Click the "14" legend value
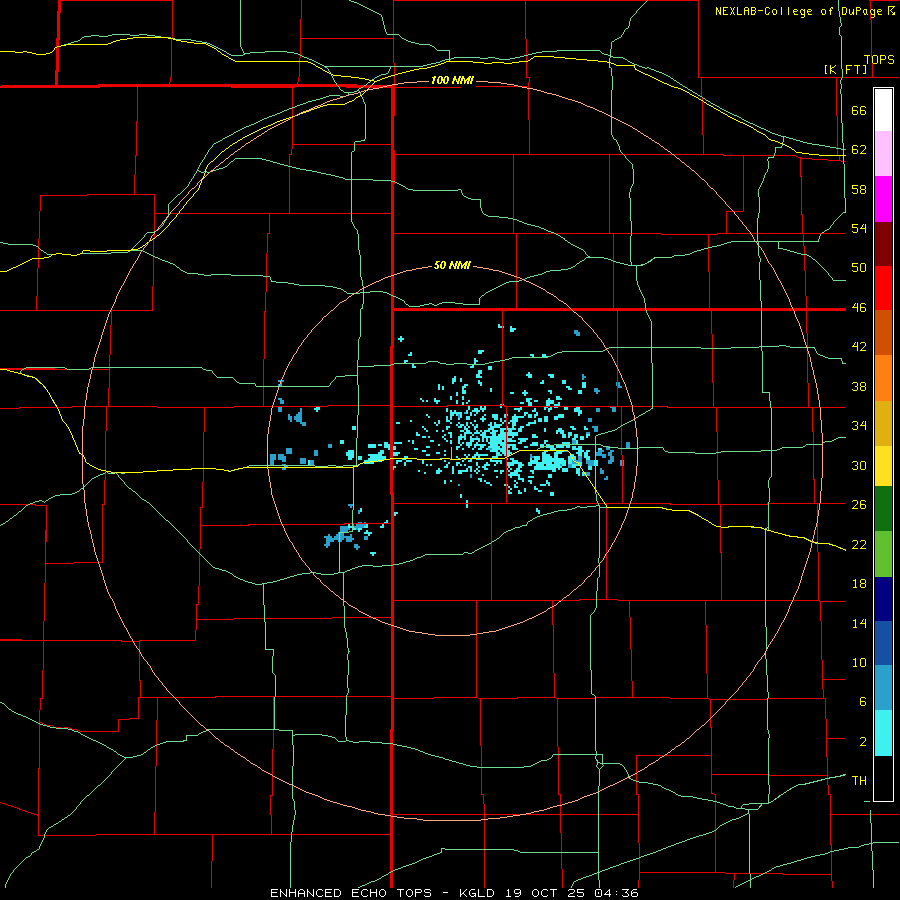 click(x=859, y=623)
